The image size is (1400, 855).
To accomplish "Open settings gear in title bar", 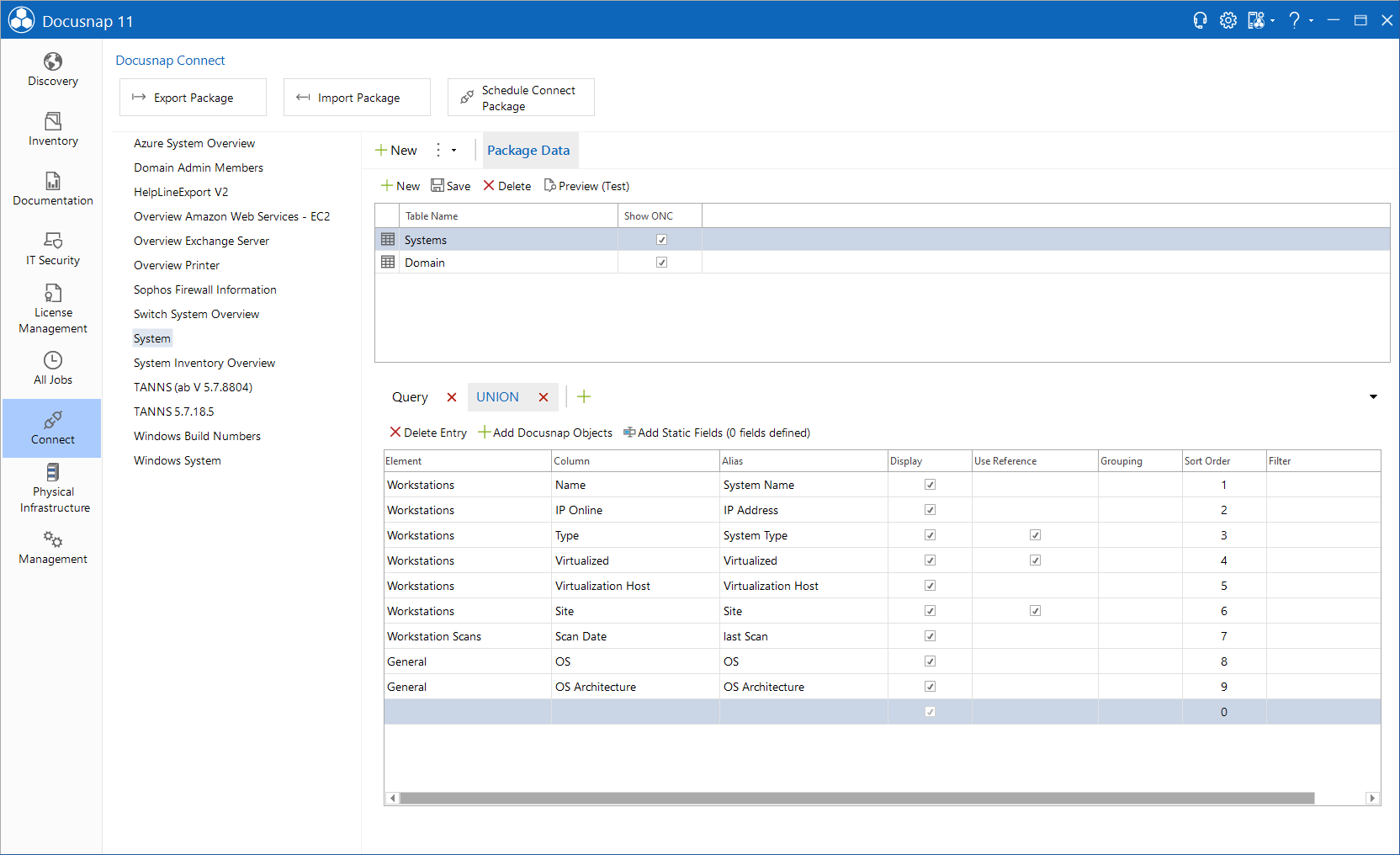I will pyautogui.click(x=1228, y=20).
